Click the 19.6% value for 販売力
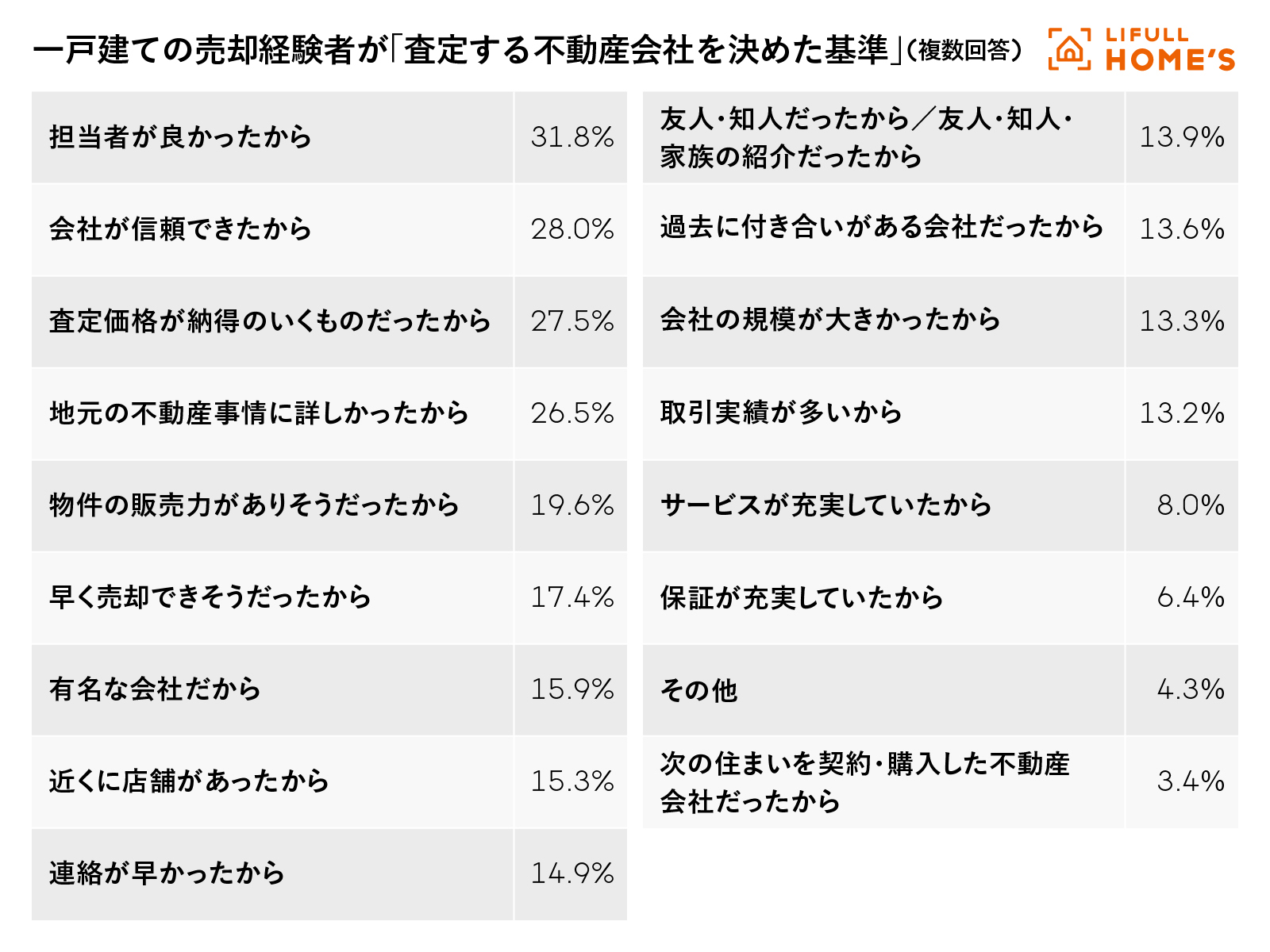The height and width of the screenshot is (952, 1270). click(571, 505)
